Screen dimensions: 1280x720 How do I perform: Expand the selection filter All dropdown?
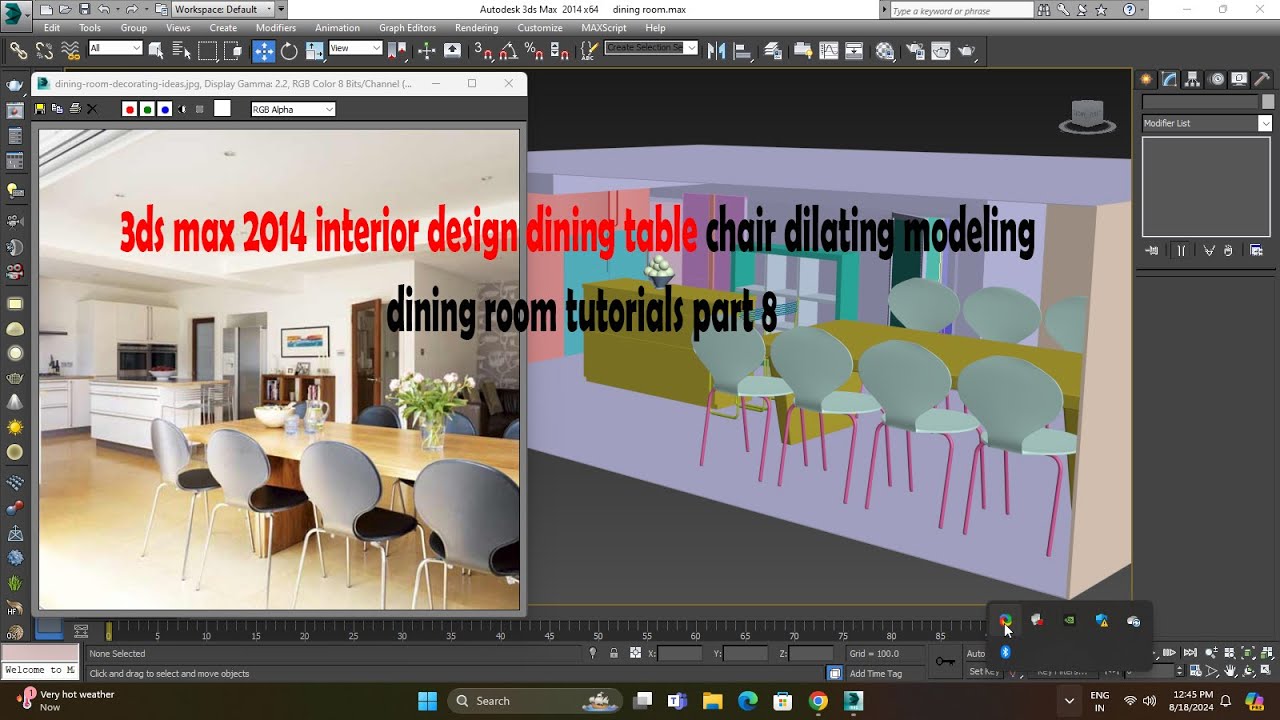click(116, 48)
